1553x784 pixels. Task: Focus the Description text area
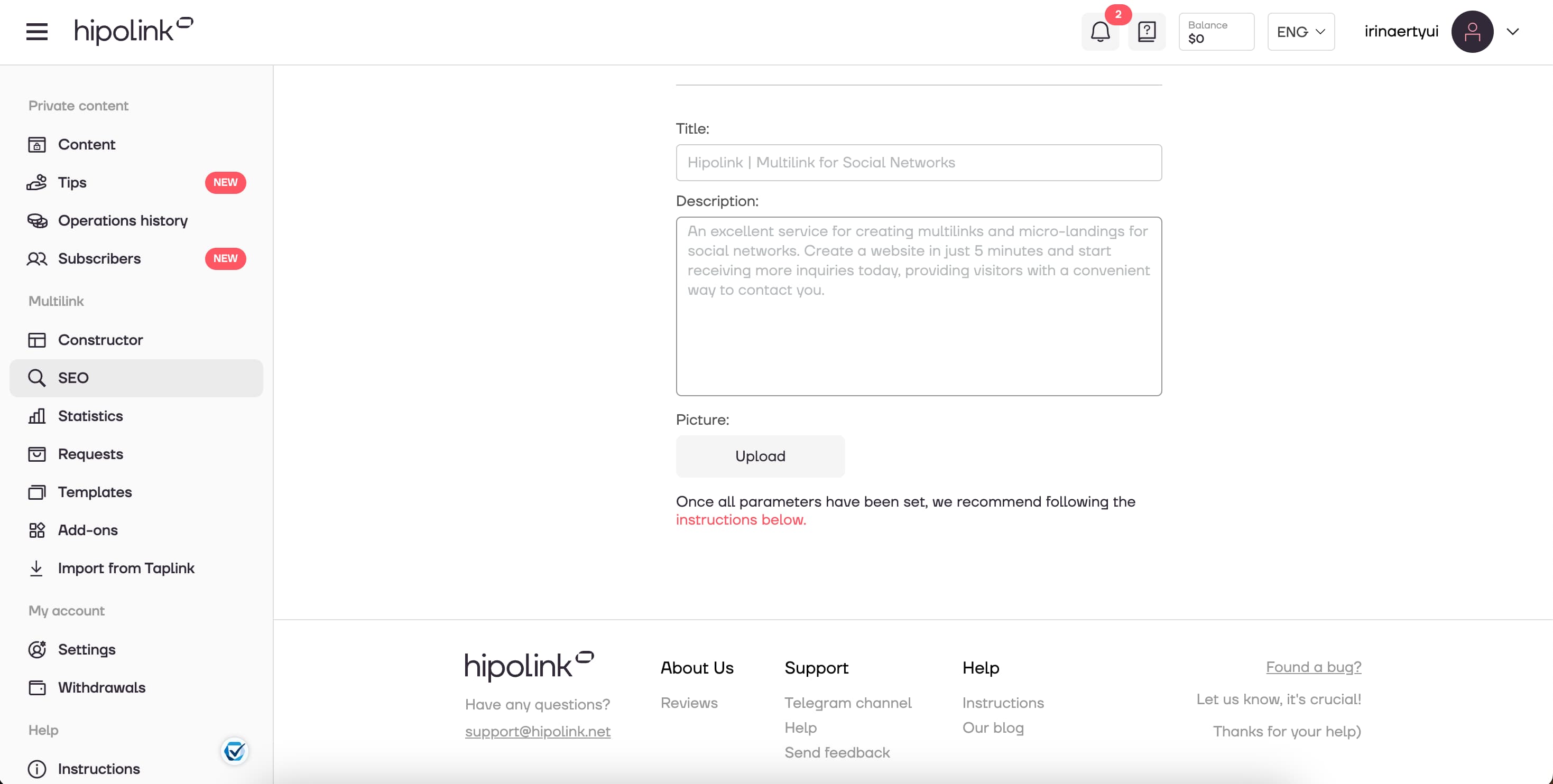point(919,306)
